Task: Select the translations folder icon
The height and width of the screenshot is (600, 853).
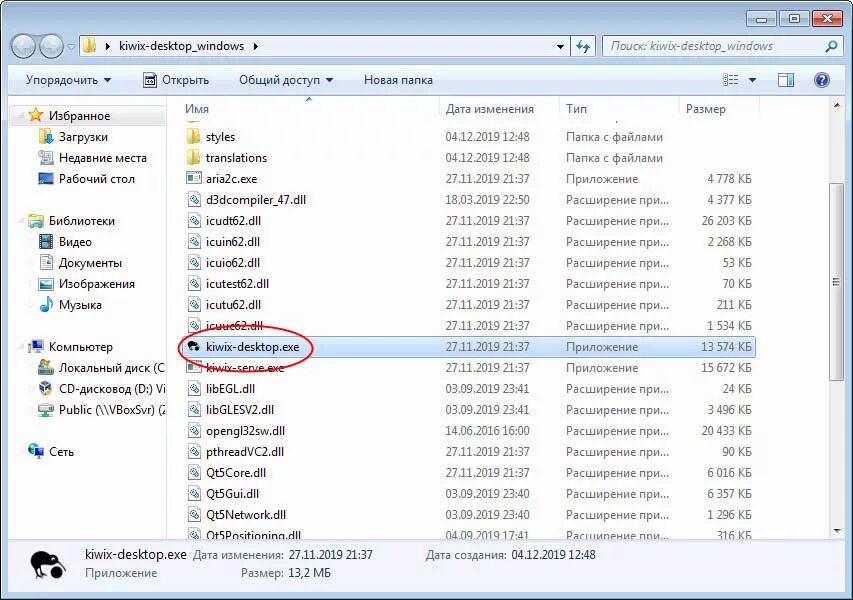Action: tap(193, 158)
